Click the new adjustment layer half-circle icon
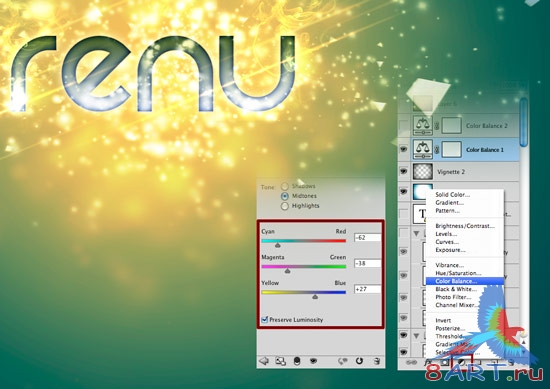Screen dimensions: 550x389 point(462,362)
